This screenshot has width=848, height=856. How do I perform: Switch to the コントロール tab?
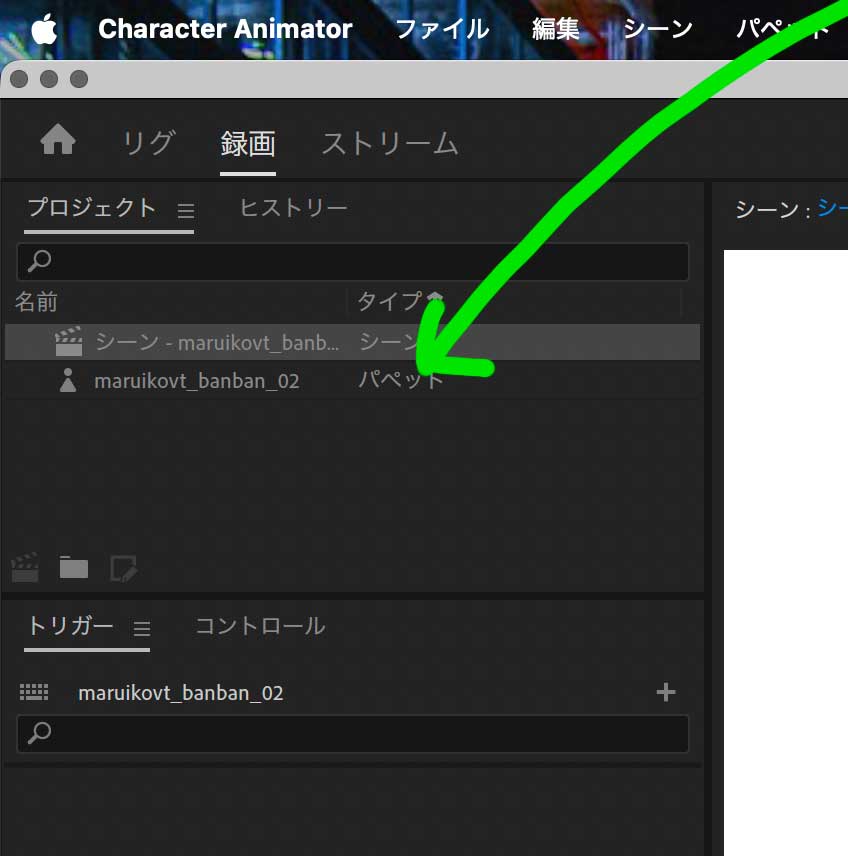coord(258,626)
